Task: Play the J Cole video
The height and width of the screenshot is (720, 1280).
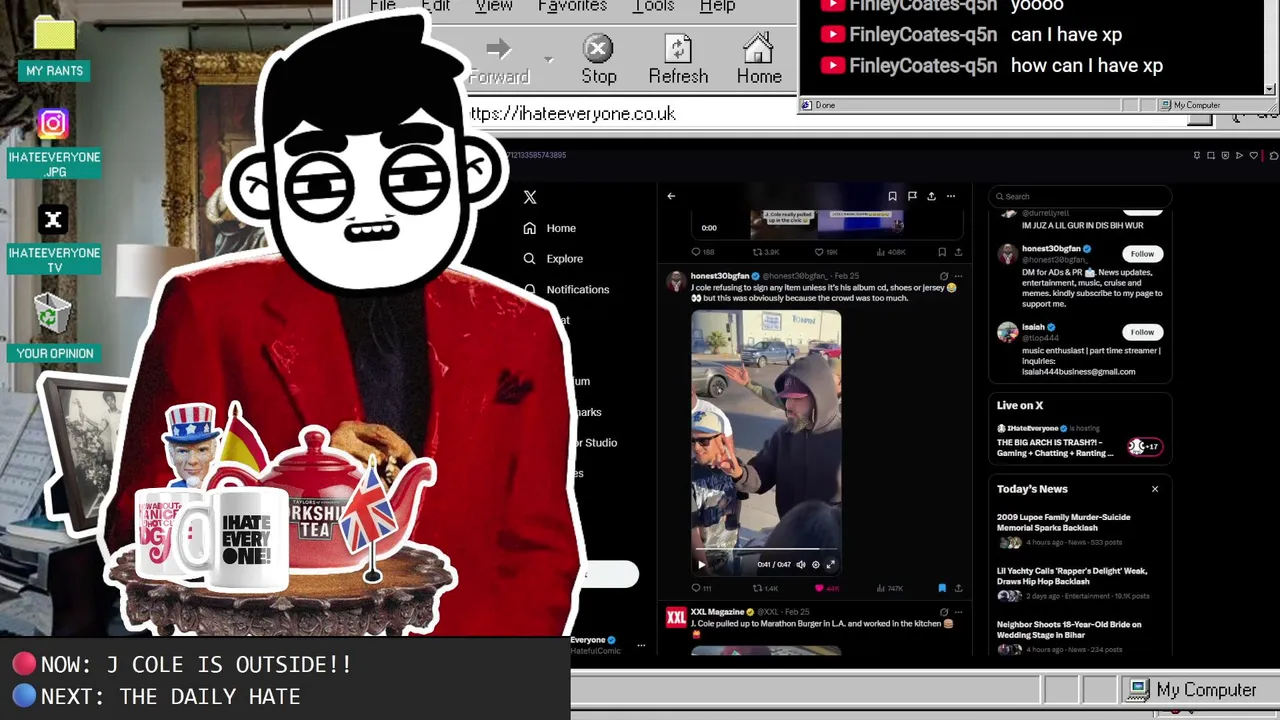Action: (701, 564)
